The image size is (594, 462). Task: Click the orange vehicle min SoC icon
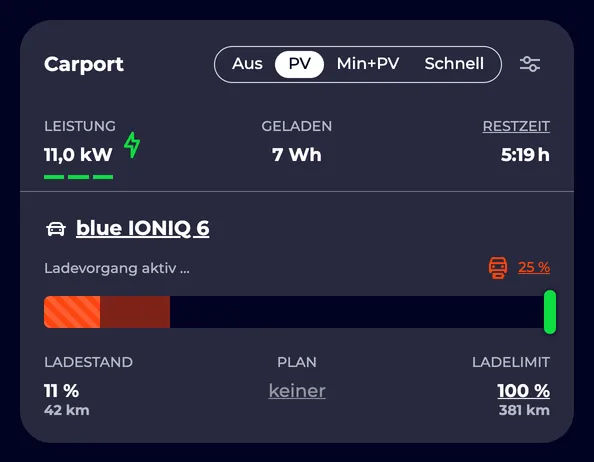[498, 268]
